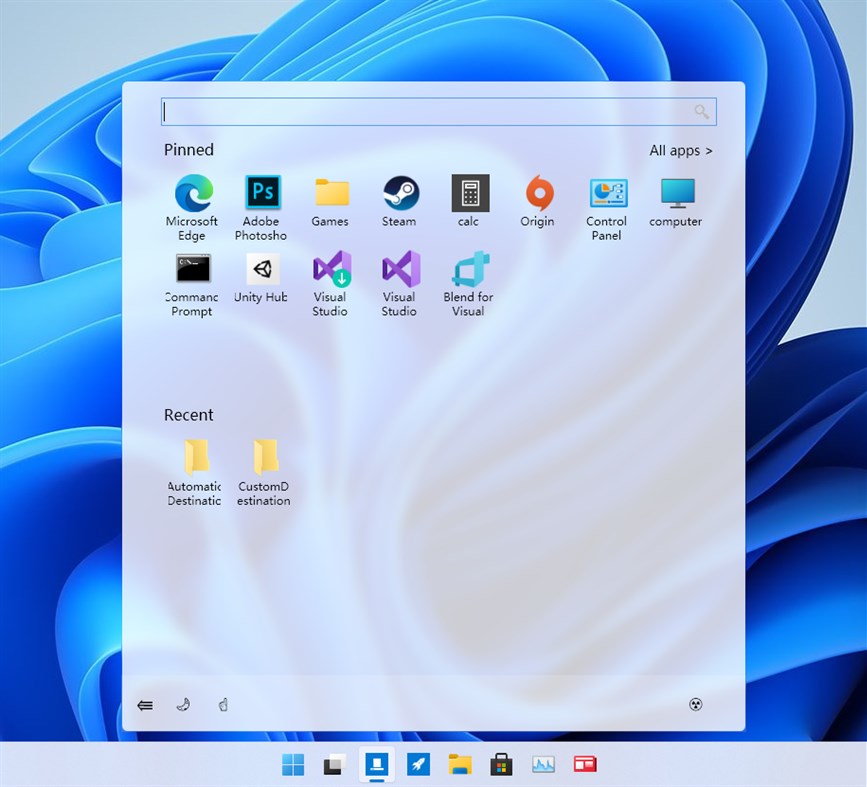Viewport: 867px width, 787px height.
Task: Collapse the Start menu sidebar arrow
Action: 144,705
